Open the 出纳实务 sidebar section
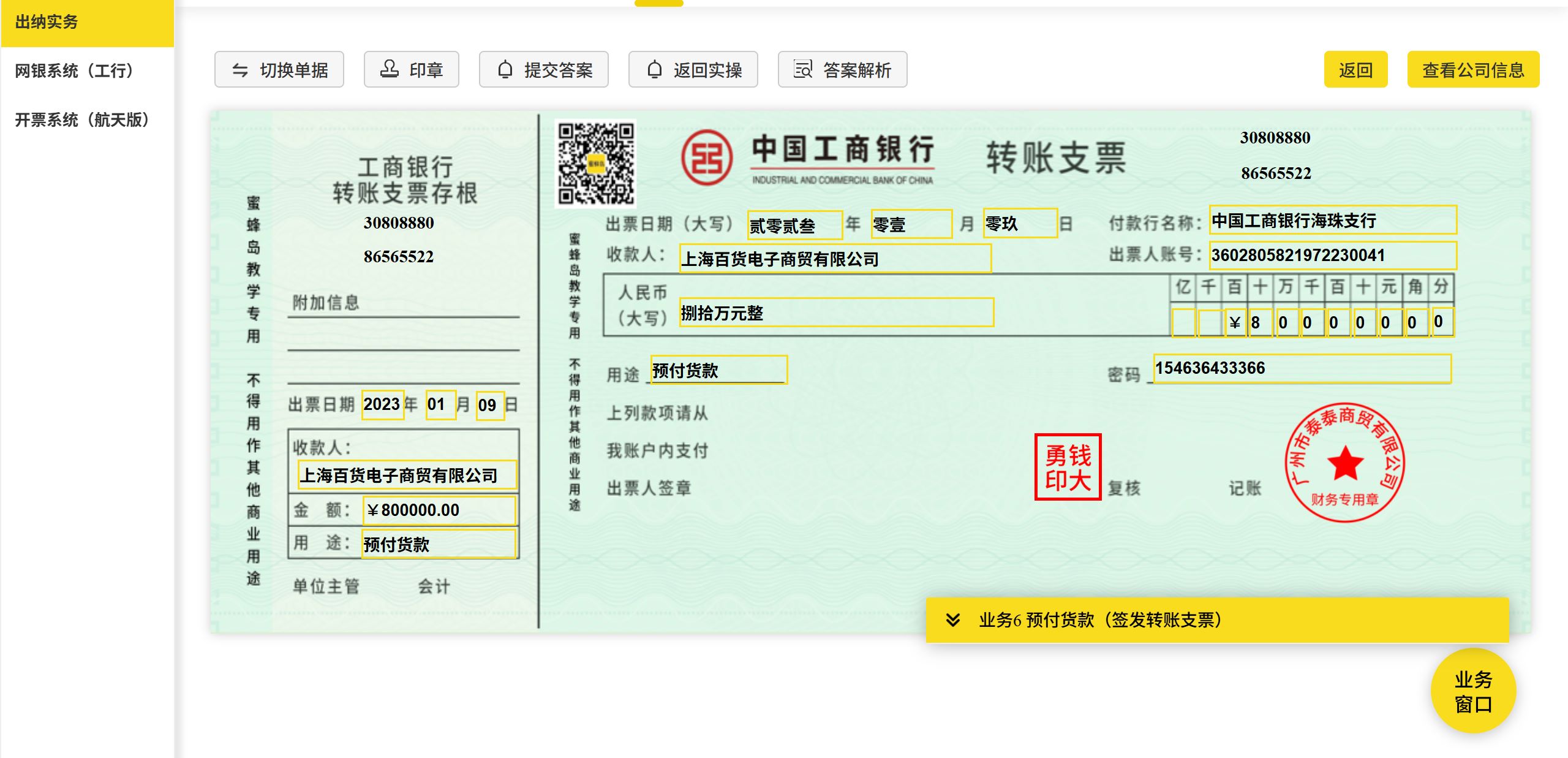 tap(87, 23)
